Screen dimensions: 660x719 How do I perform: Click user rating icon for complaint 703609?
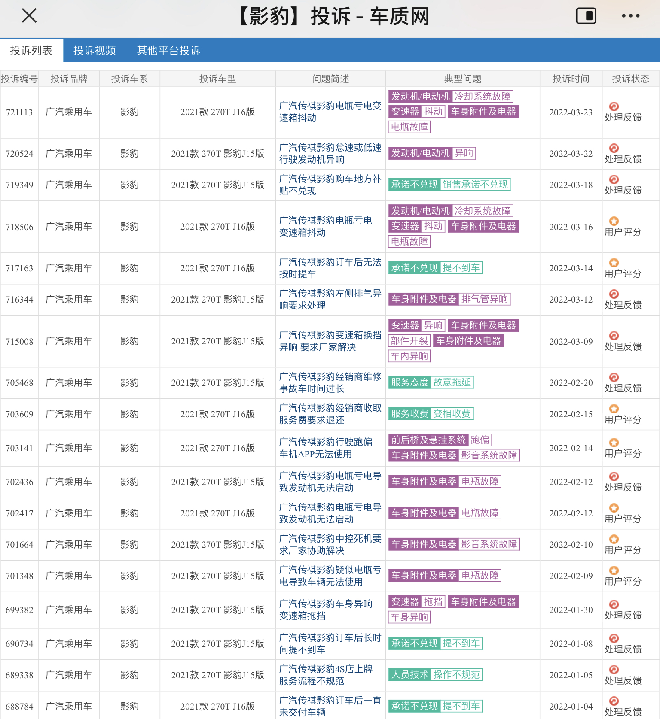coord(614,409)
